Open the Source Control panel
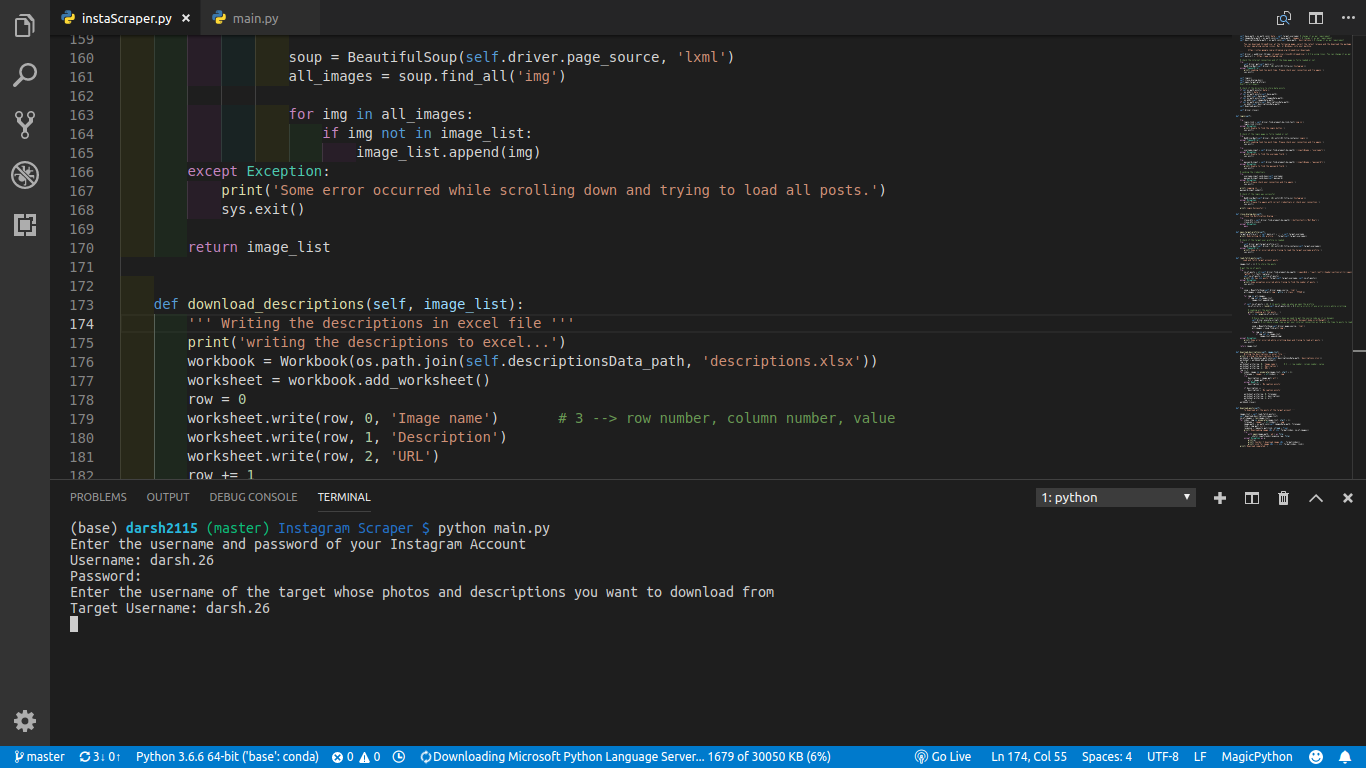The height and width of the screenshot is (768, 1366). pyautogui.click(x=24, y=124)
